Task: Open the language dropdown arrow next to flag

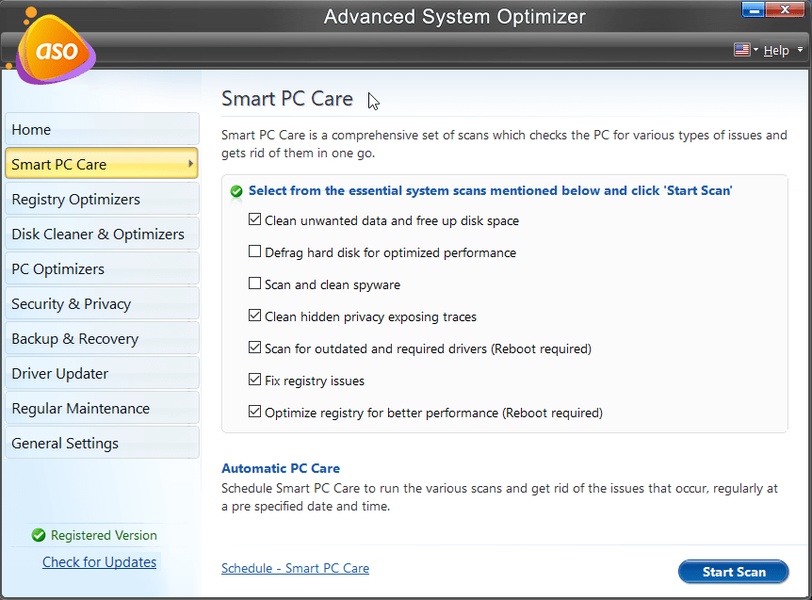Action: point(757,50)
